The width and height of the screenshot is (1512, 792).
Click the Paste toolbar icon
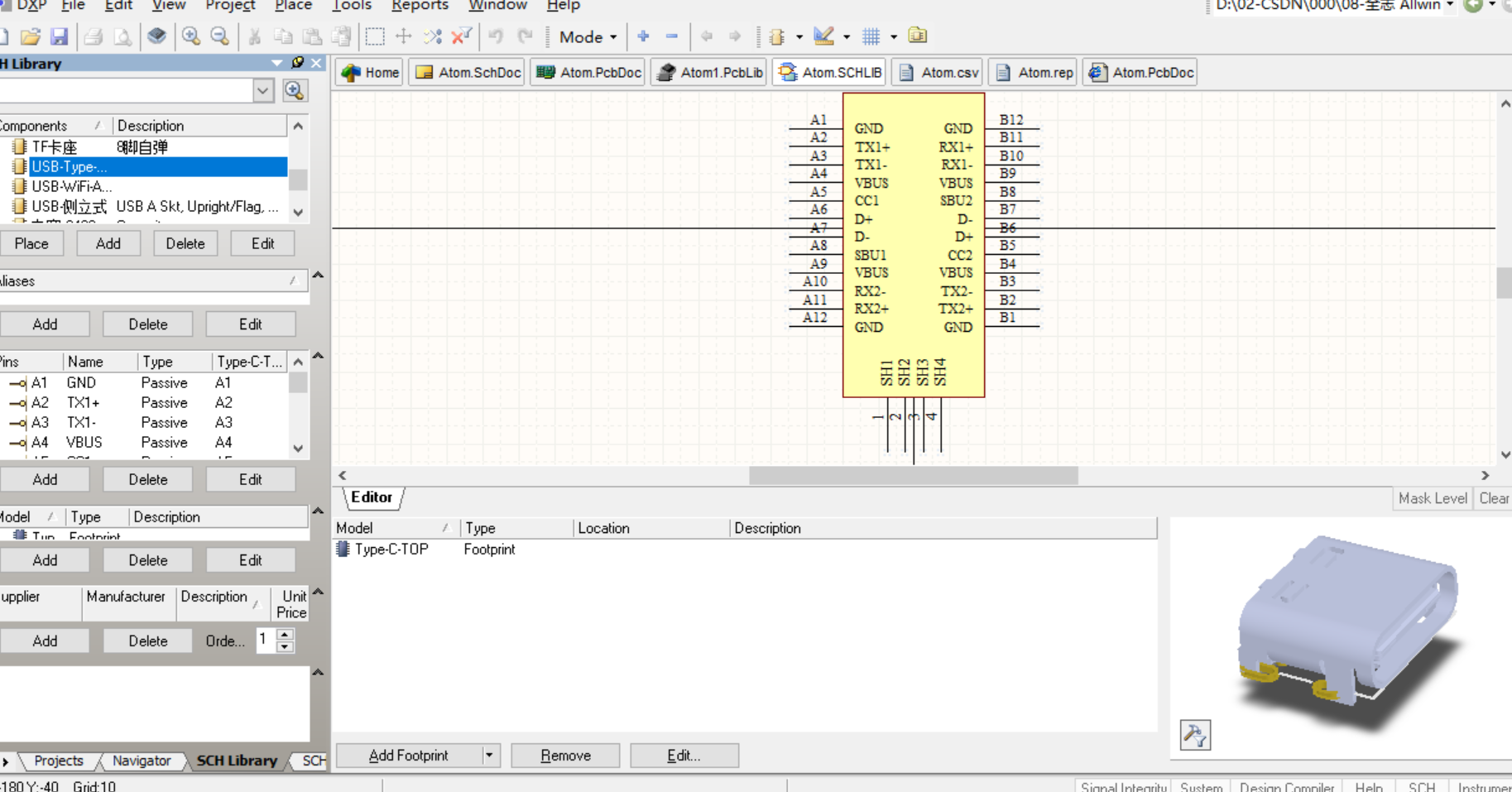coord(312,36)
